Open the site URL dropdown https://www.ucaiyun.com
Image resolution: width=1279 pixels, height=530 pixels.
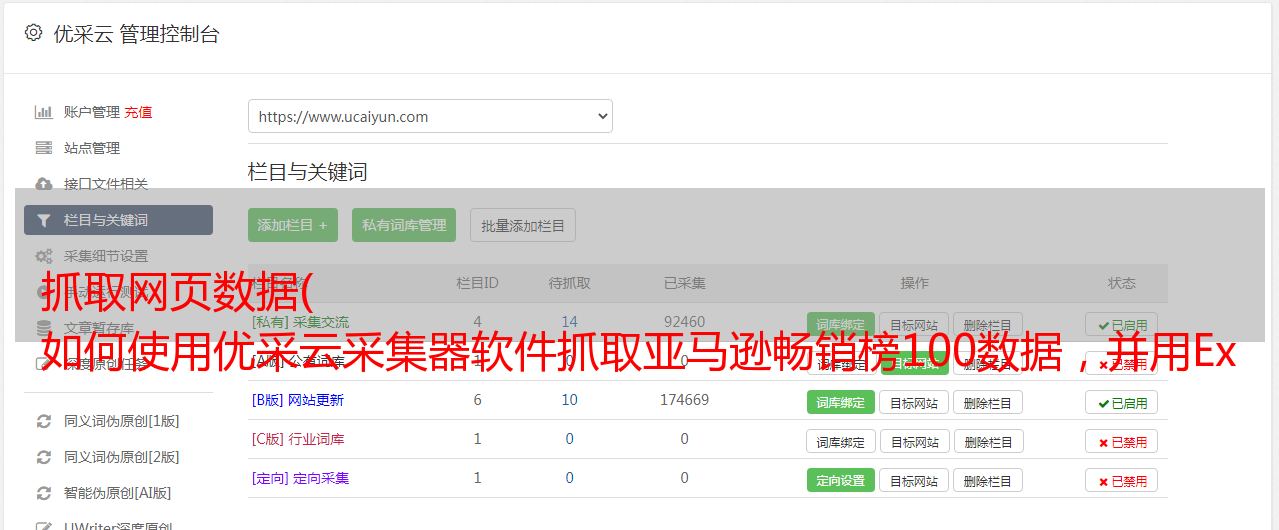click(430, 116)
